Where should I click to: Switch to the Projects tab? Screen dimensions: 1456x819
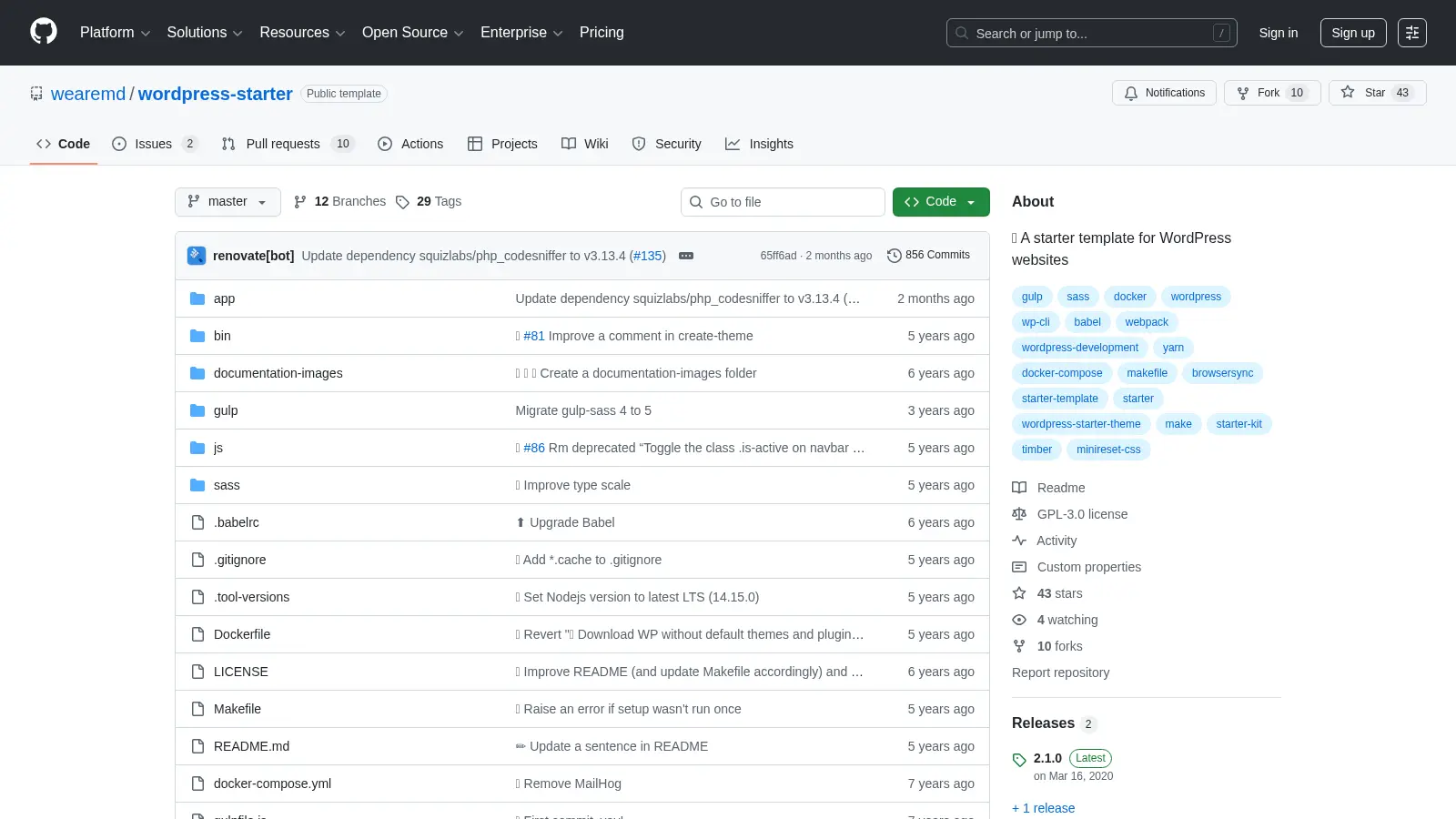pyautogui.click(x=502, y=144)
